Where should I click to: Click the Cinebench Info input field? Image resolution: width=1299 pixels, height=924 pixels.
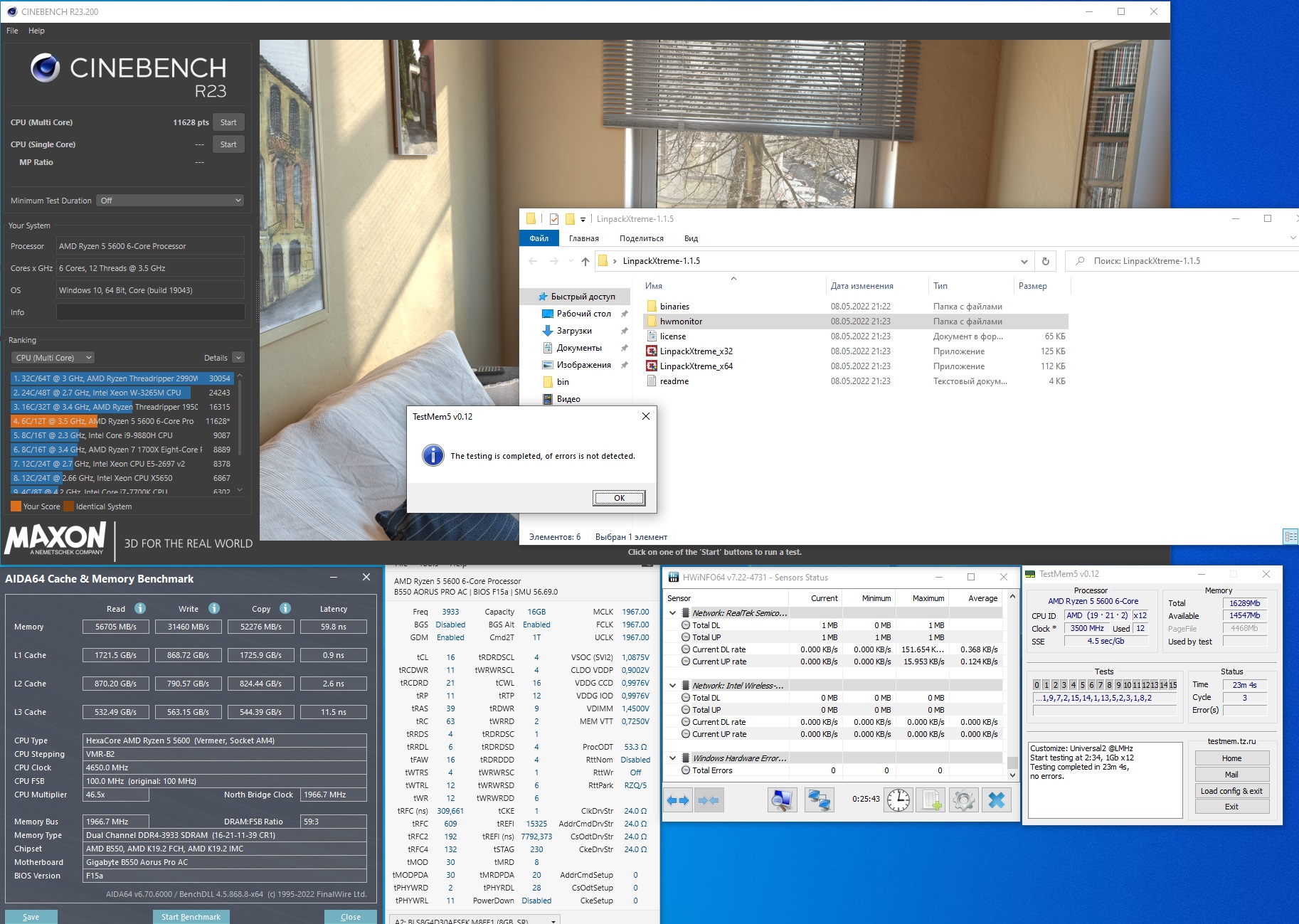coord(151,312)
